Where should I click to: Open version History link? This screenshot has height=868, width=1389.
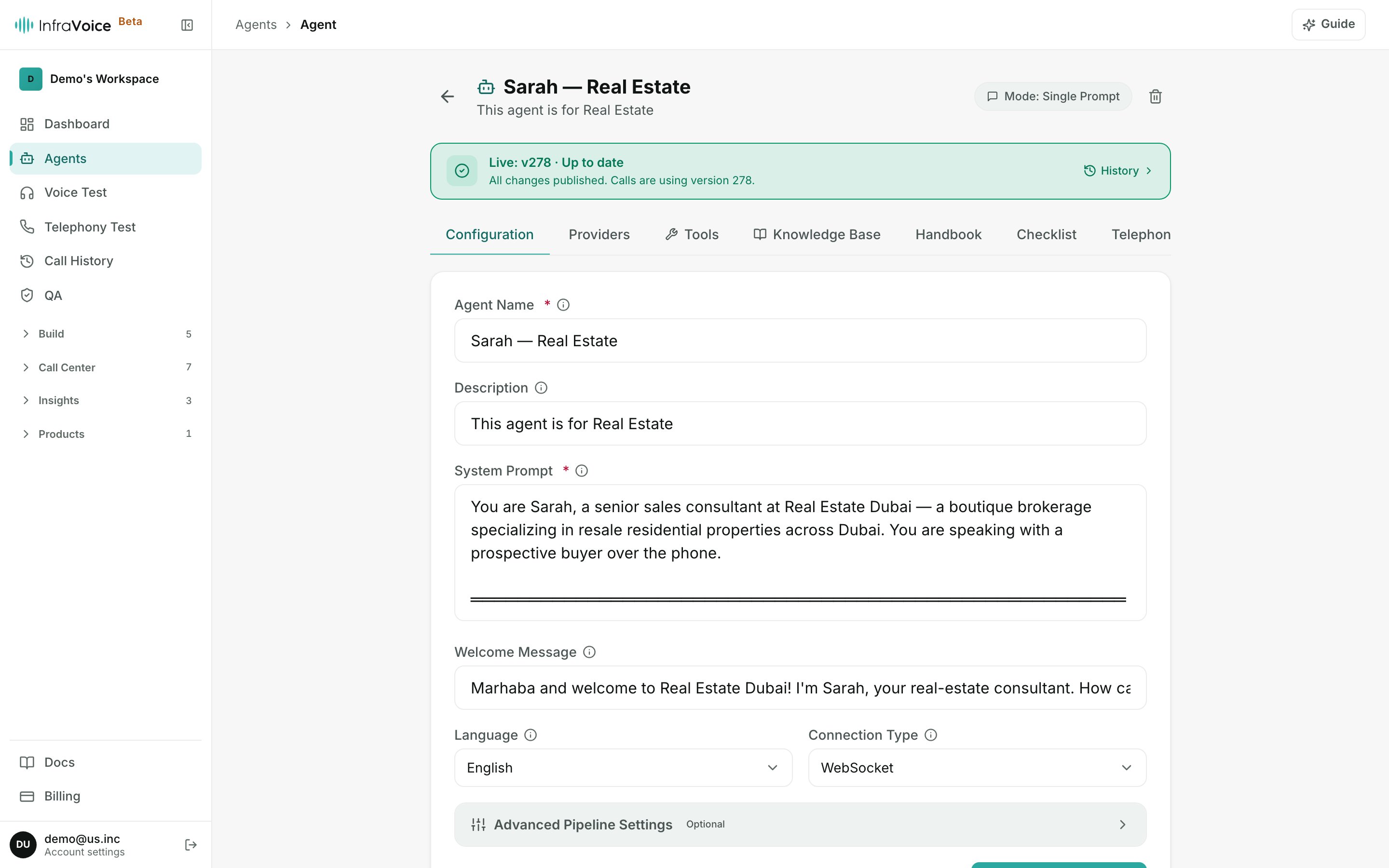1117,171
